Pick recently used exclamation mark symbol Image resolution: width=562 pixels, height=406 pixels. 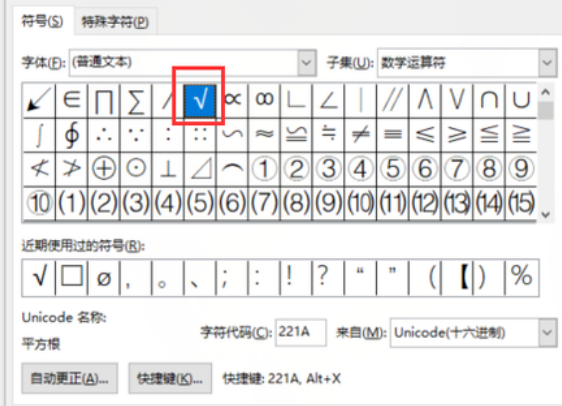(x=296, y=278)
